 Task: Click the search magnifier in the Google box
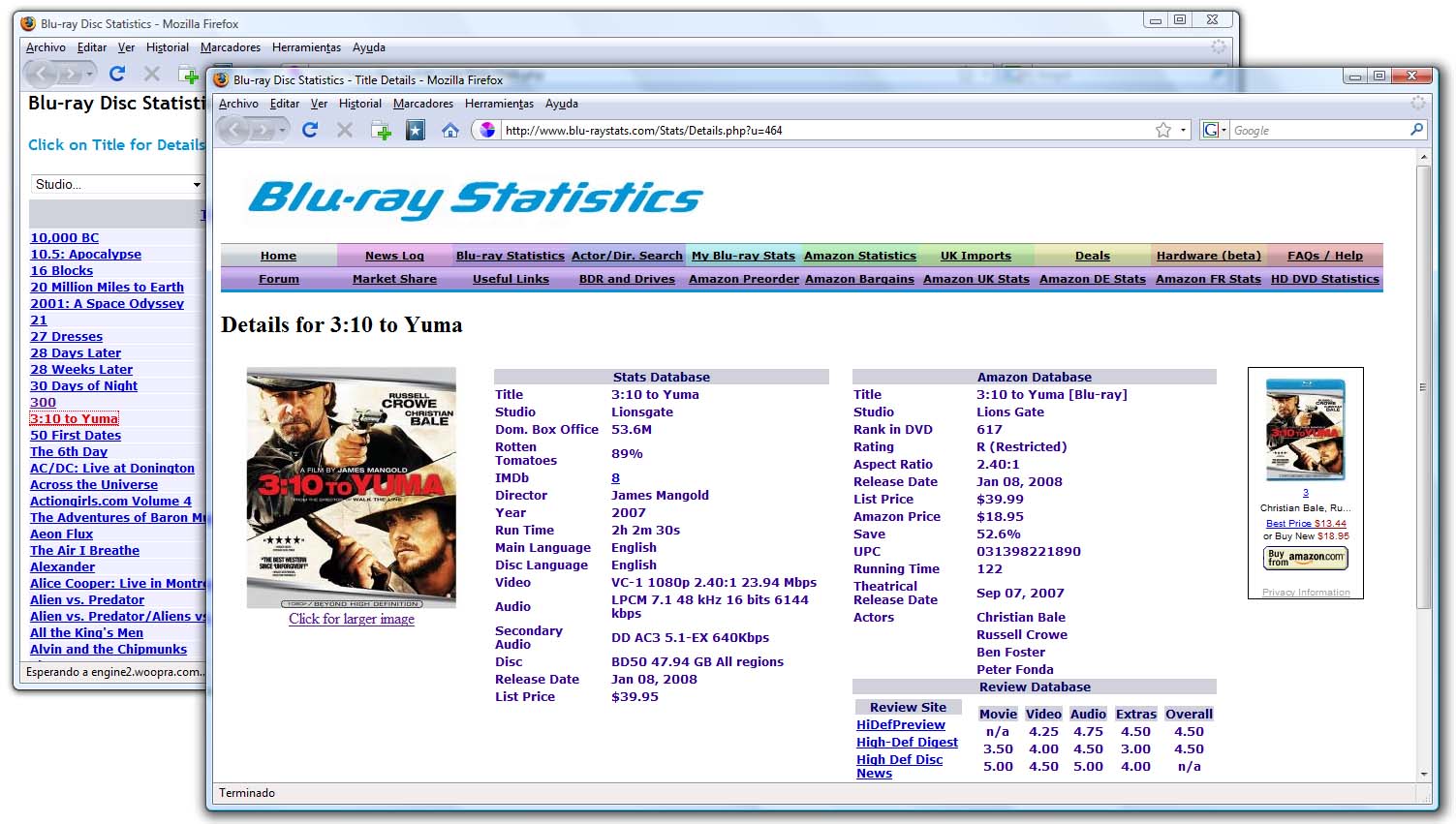point(1417,130)
